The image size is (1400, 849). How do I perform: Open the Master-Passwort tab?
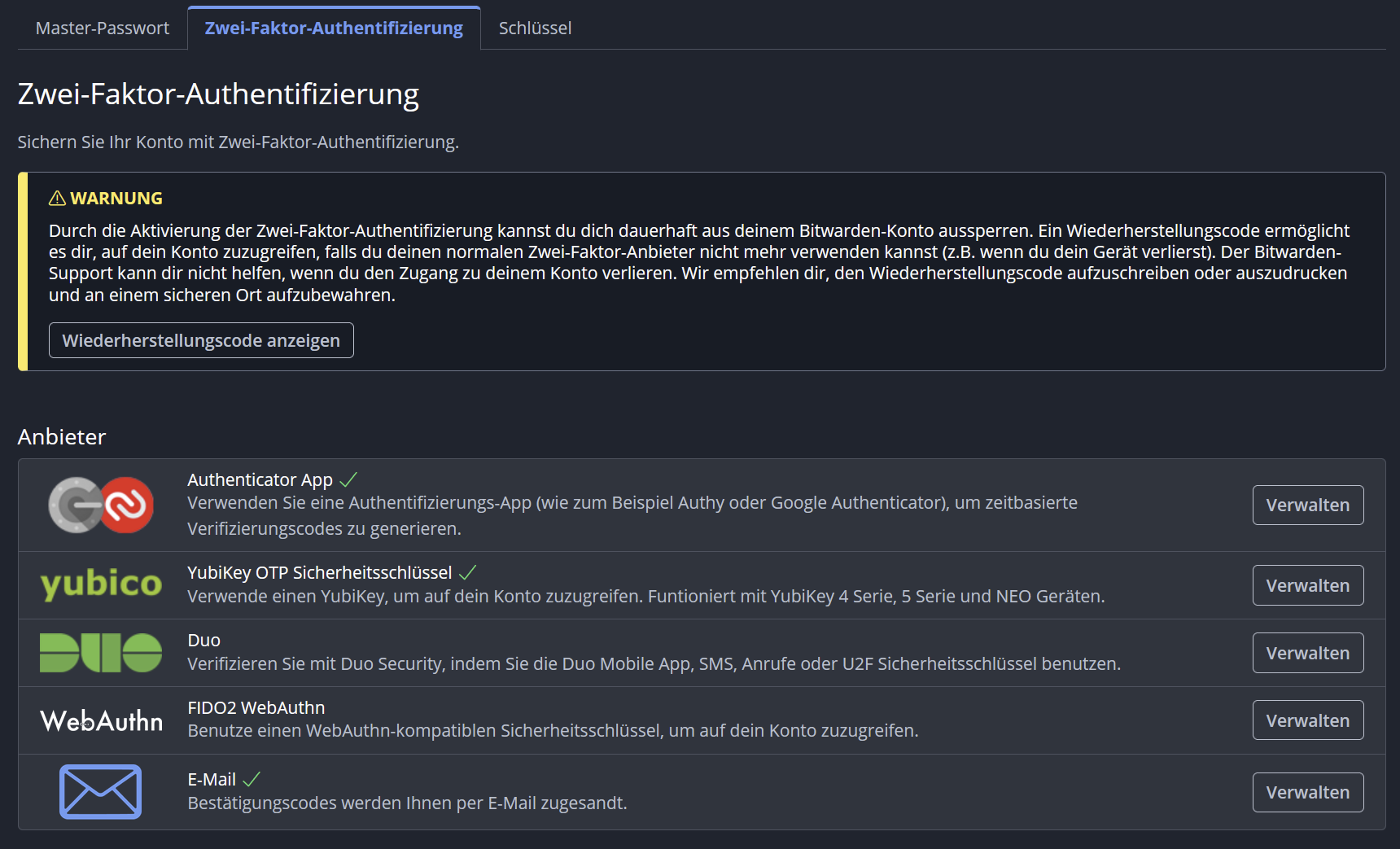pyautogui.click(x=103, y=28)
